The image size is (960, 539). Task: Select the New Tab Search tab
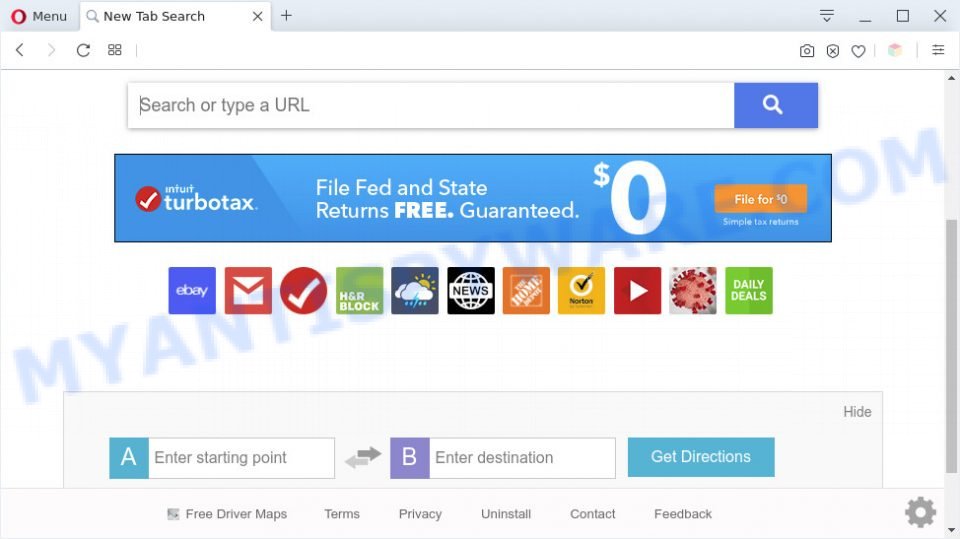175,17
